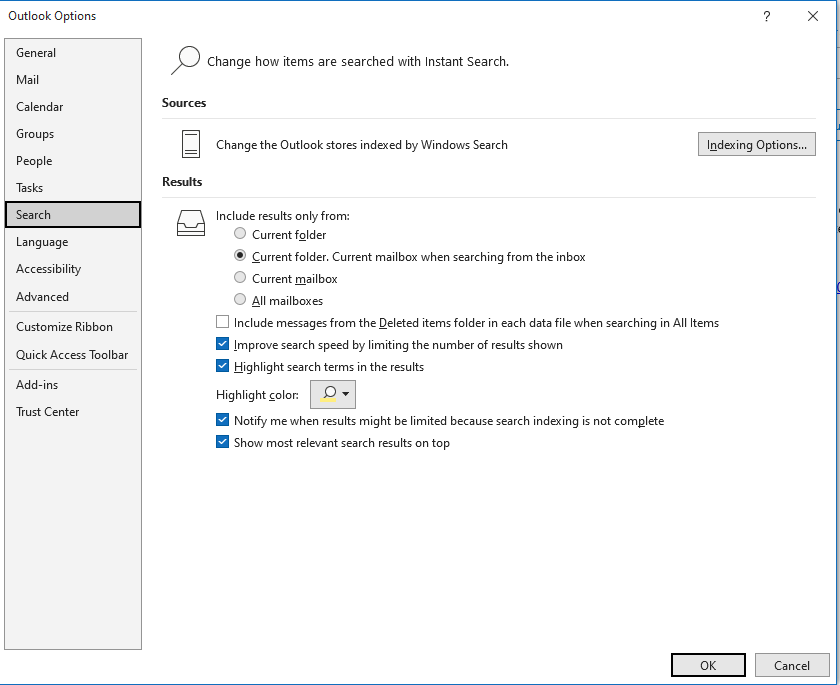Select Customize Ribbon in the sidebar

[x=65, y=327]
